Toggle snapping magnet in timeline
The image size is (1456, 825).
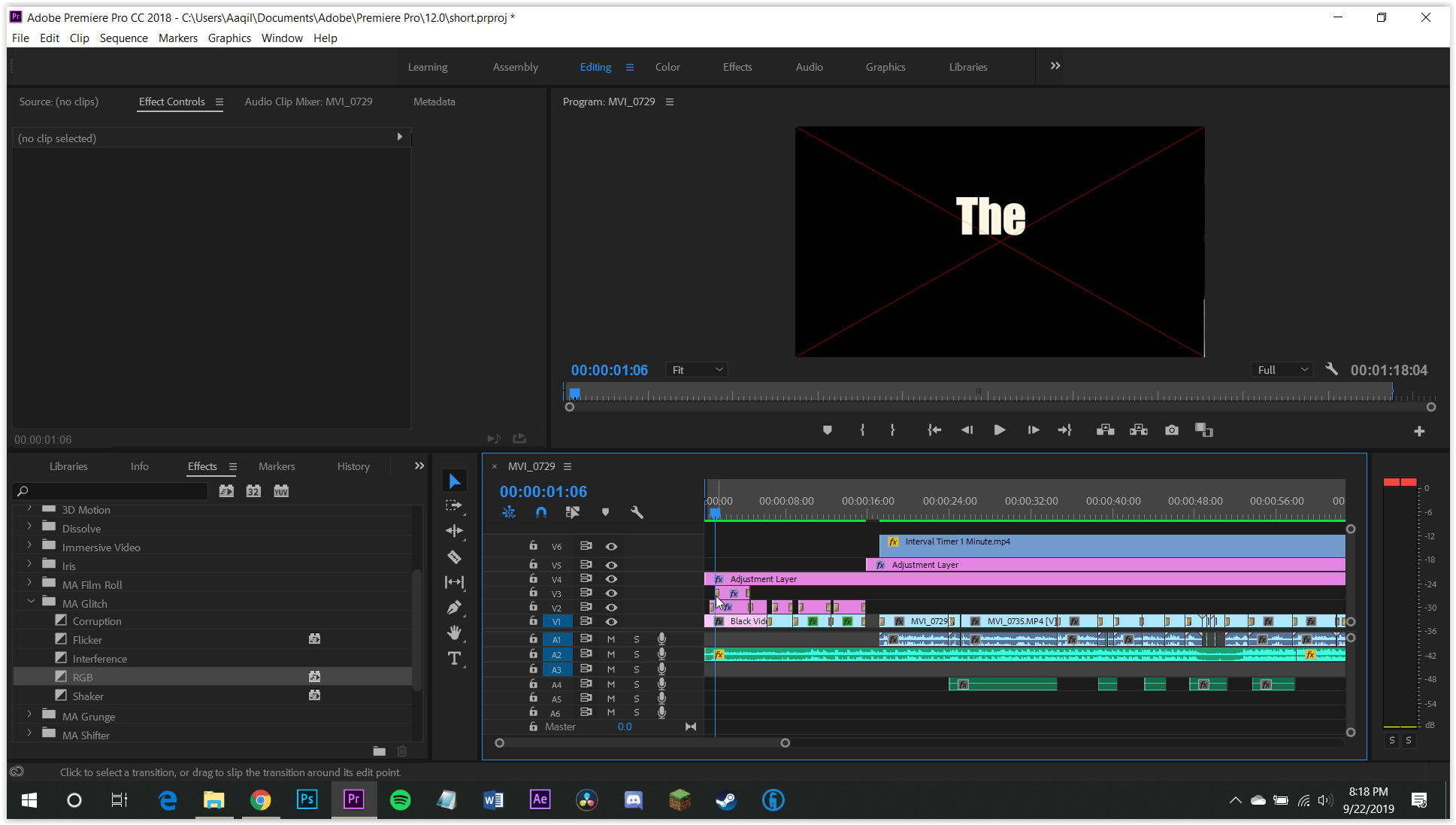(540, 512)
